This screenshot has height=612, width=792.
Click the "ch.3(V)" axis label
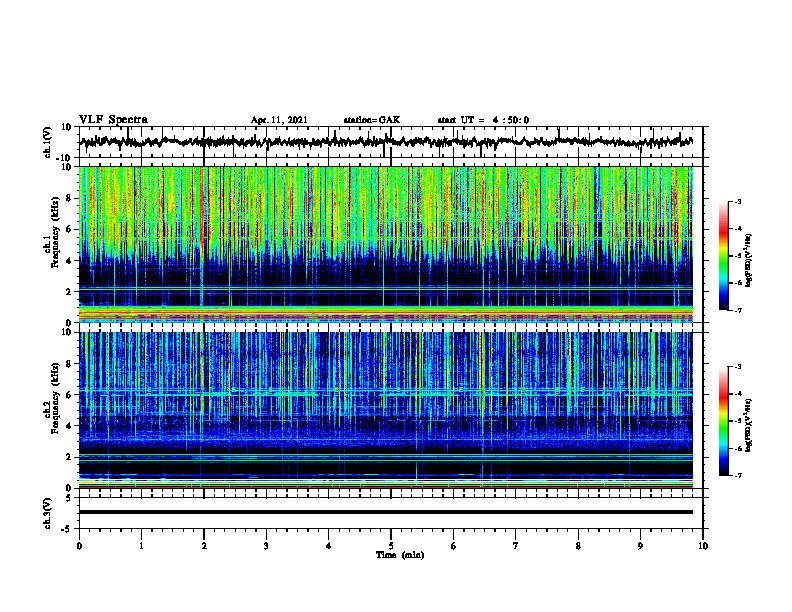[47, 514]
